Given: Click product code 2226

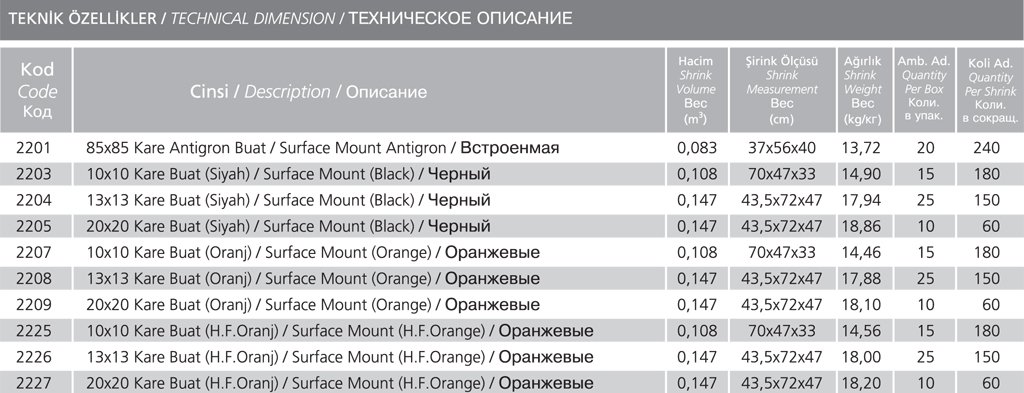Looking at the screenshot, I should (x=33, y=357).
